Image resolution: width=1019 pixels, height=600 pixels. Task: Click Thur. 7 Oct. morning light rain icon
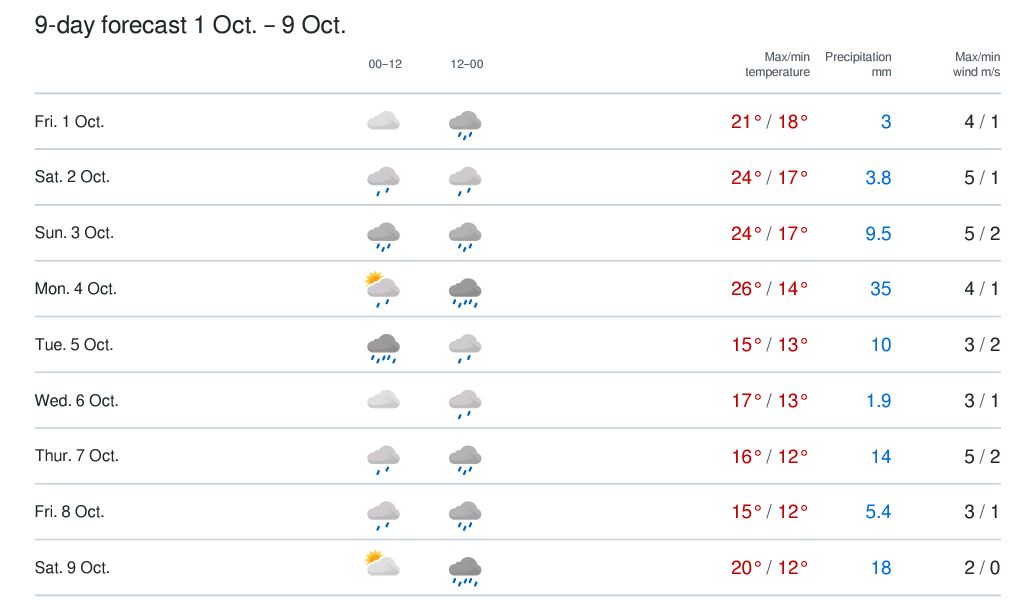(x=383, y=460)
